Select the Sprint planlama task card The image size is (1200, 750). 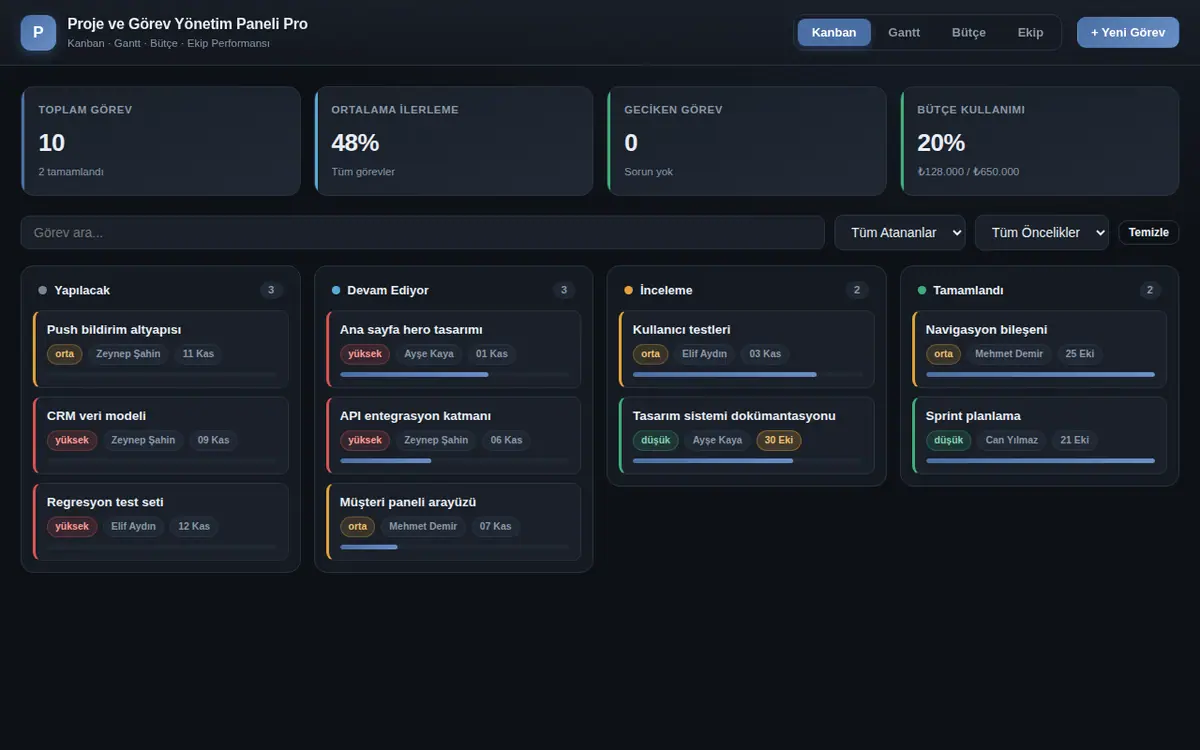coord(1040,435)
